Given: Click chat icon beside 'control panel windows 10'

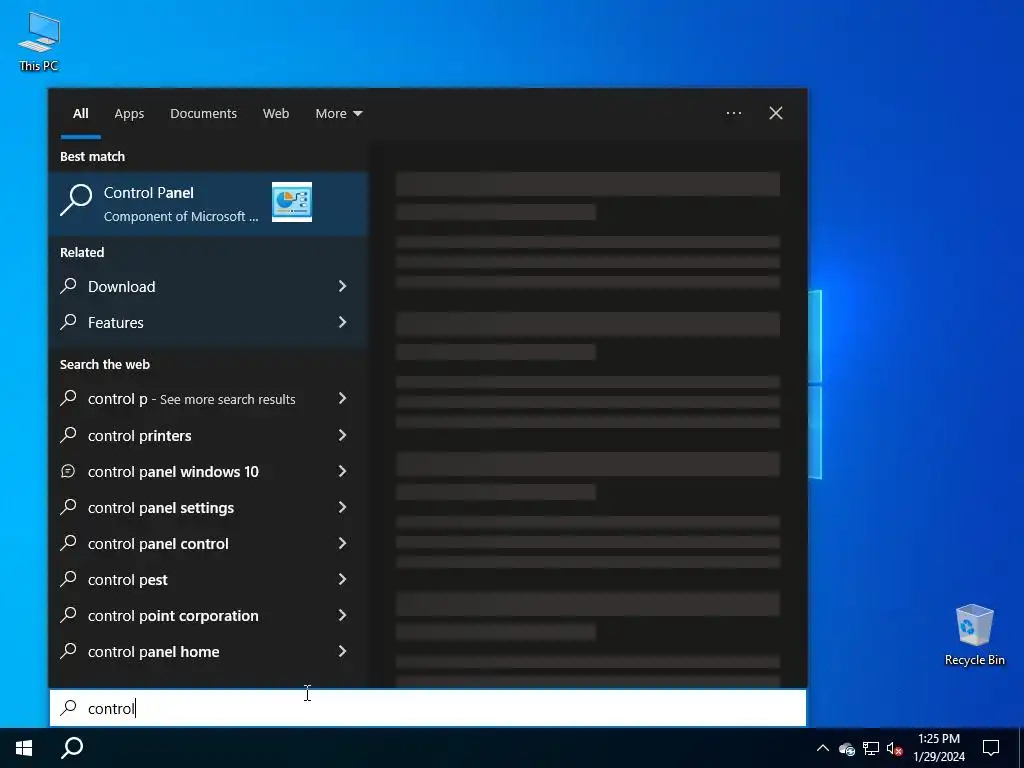Looking at the screenshot, I should click(68, 471).
